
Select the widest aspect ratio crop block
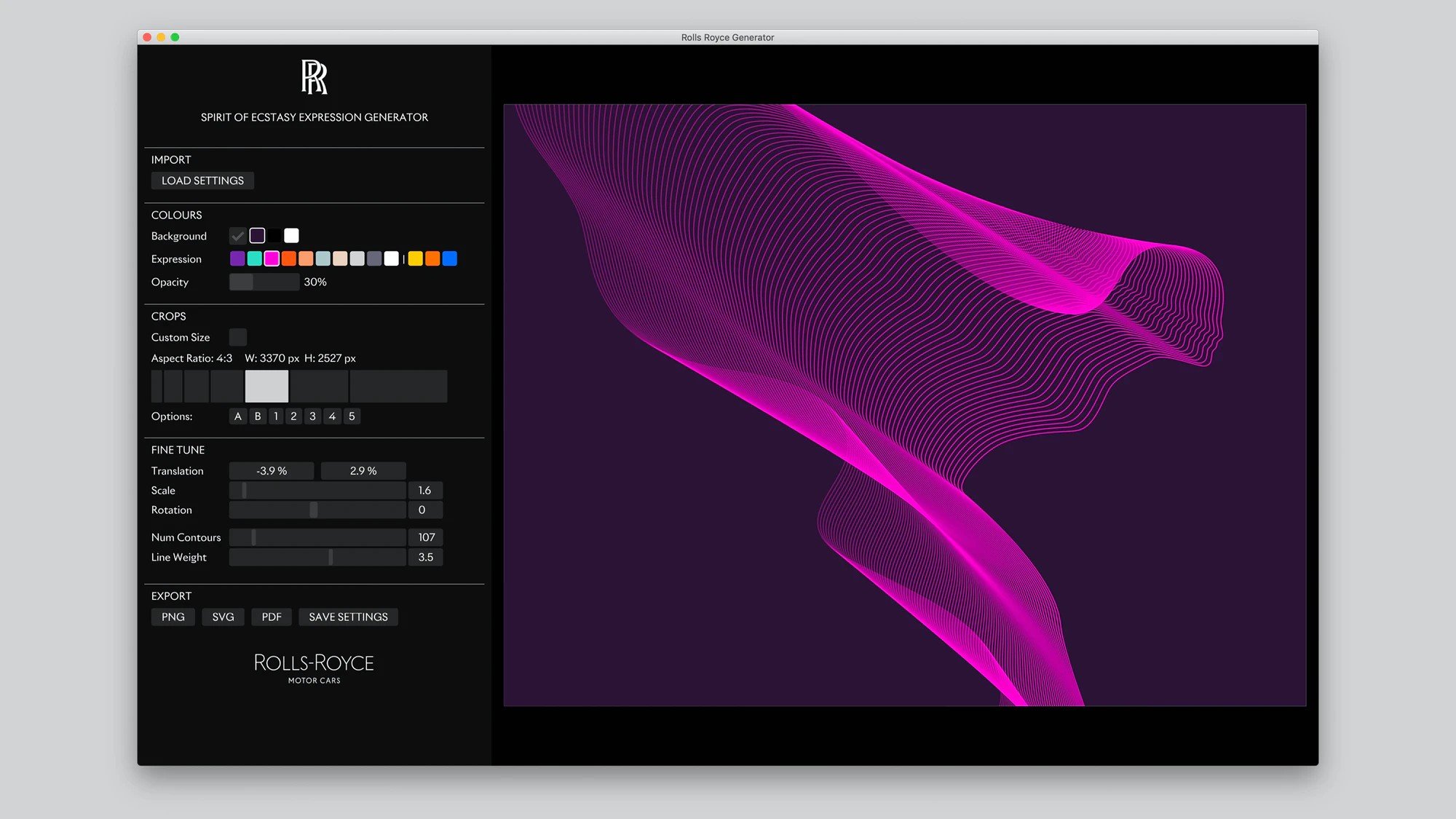pos(398,386)
